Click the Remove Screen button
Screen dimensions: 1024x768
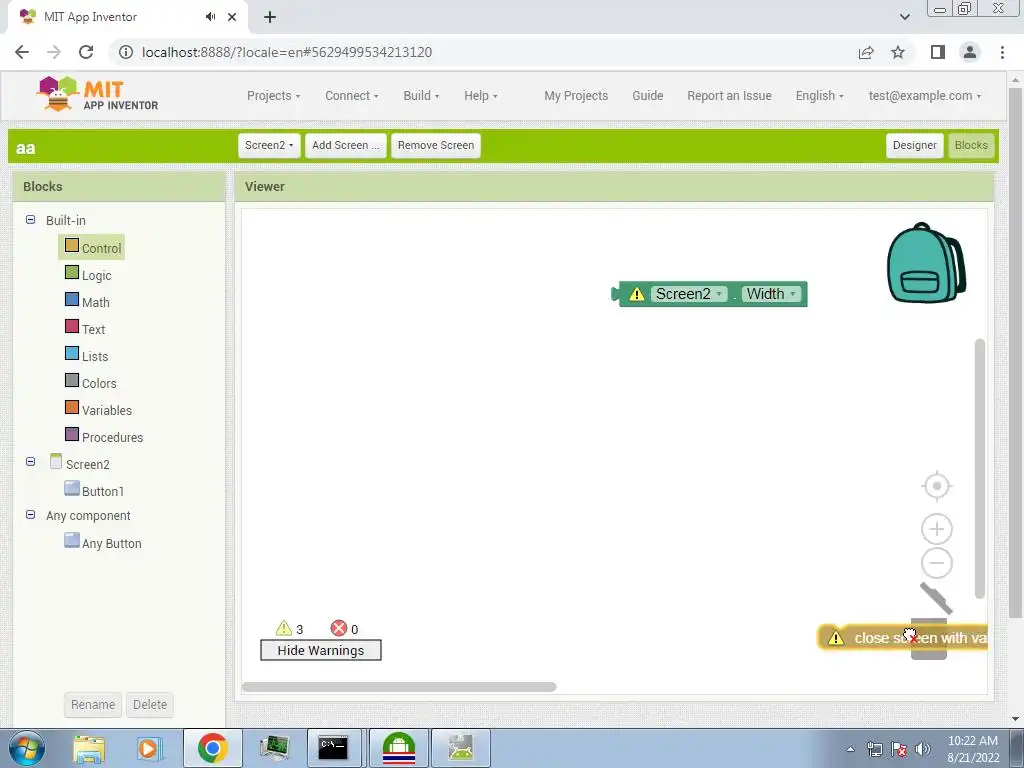coord(436,146)
